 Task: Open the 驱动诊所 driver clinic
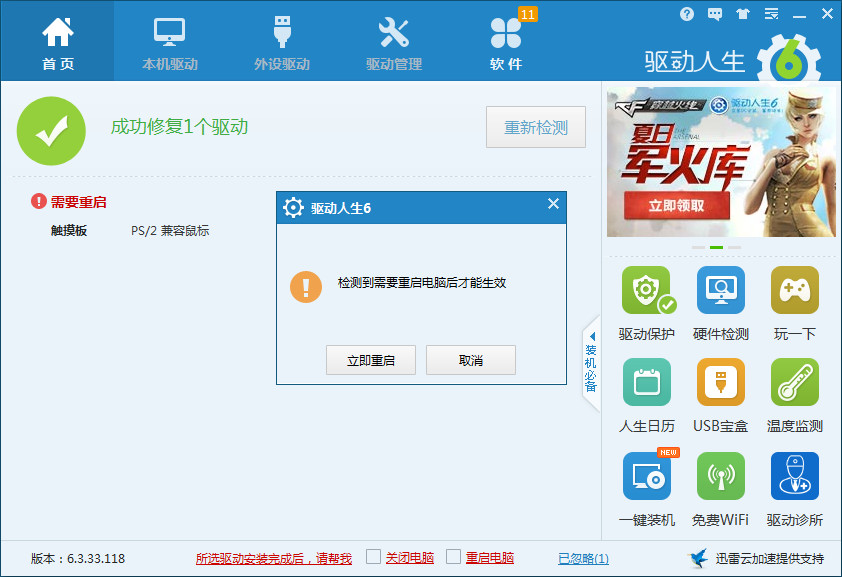793,478
